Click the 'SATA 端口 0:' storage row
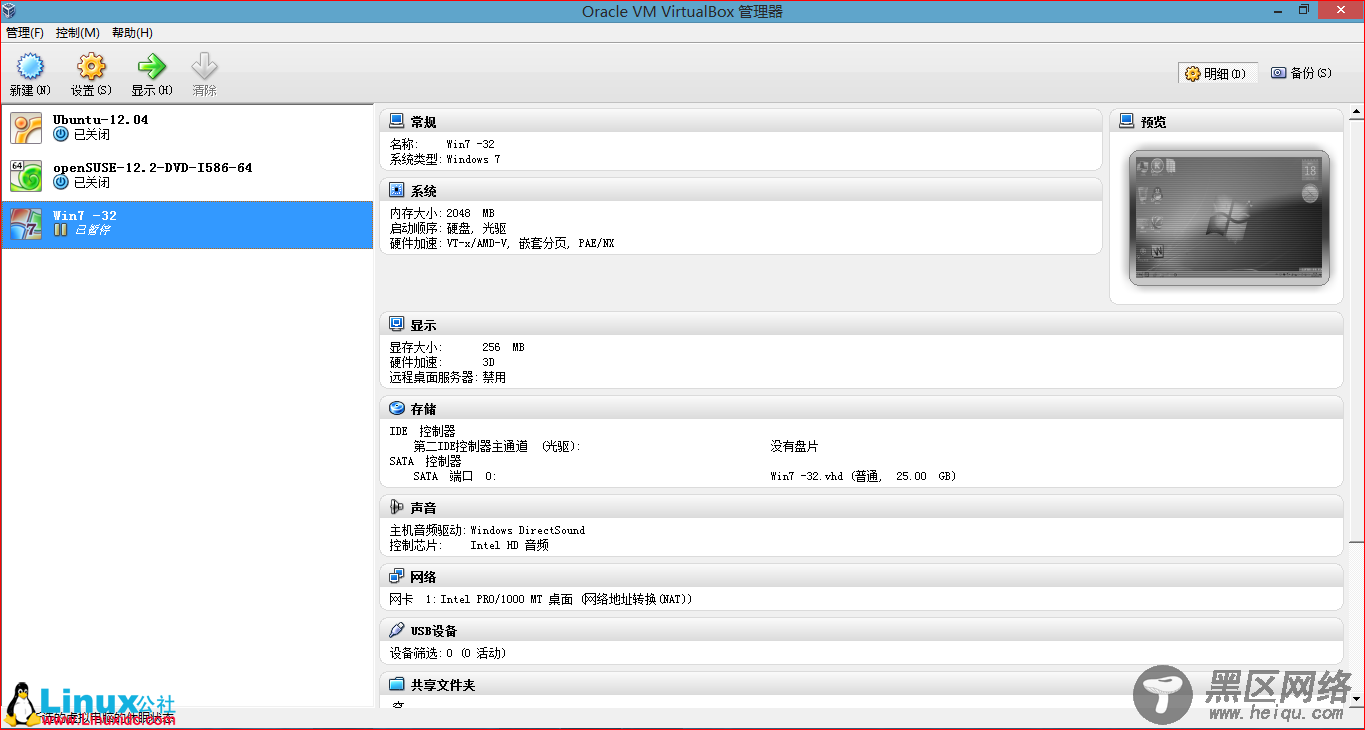This screenshot has height=730, width=1365. pos(455,476)
